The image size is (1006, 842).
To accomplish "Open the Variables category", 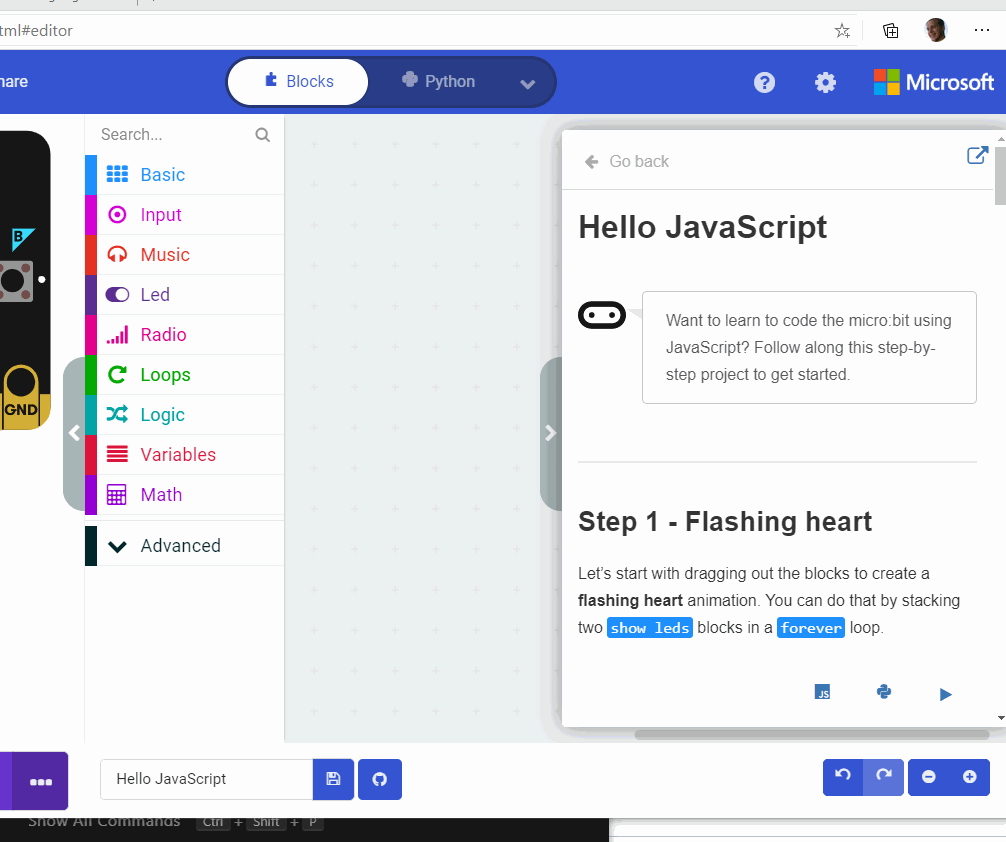I will click(x=184, y=454).
